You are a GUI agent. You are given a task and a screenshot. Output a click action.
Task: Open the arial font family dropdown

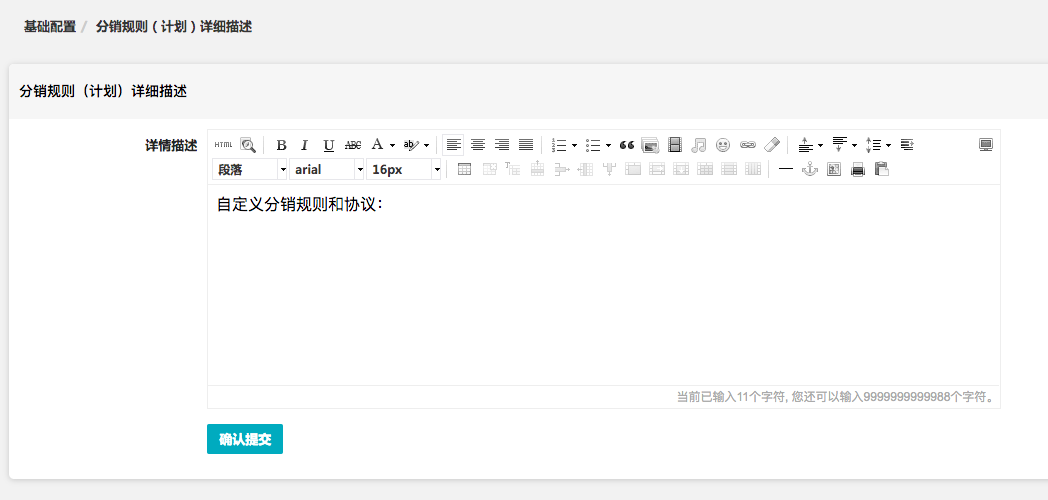pos(327,169)
